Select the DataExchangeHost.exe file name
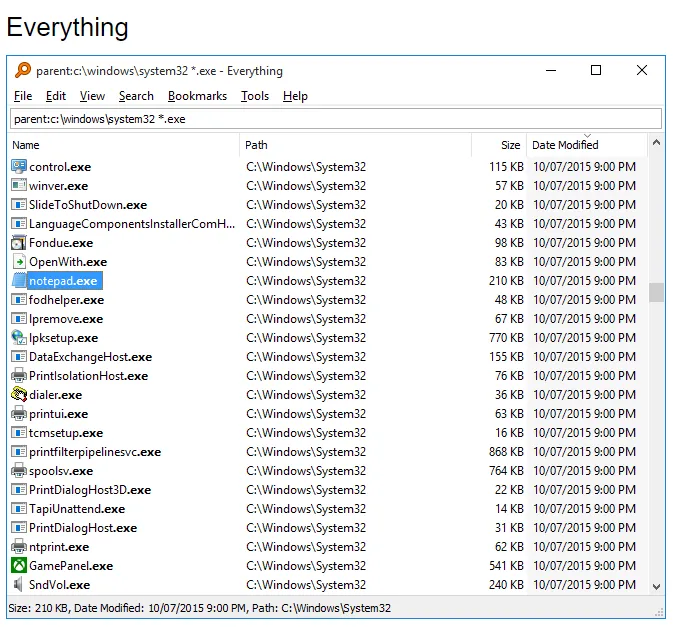 90,357
